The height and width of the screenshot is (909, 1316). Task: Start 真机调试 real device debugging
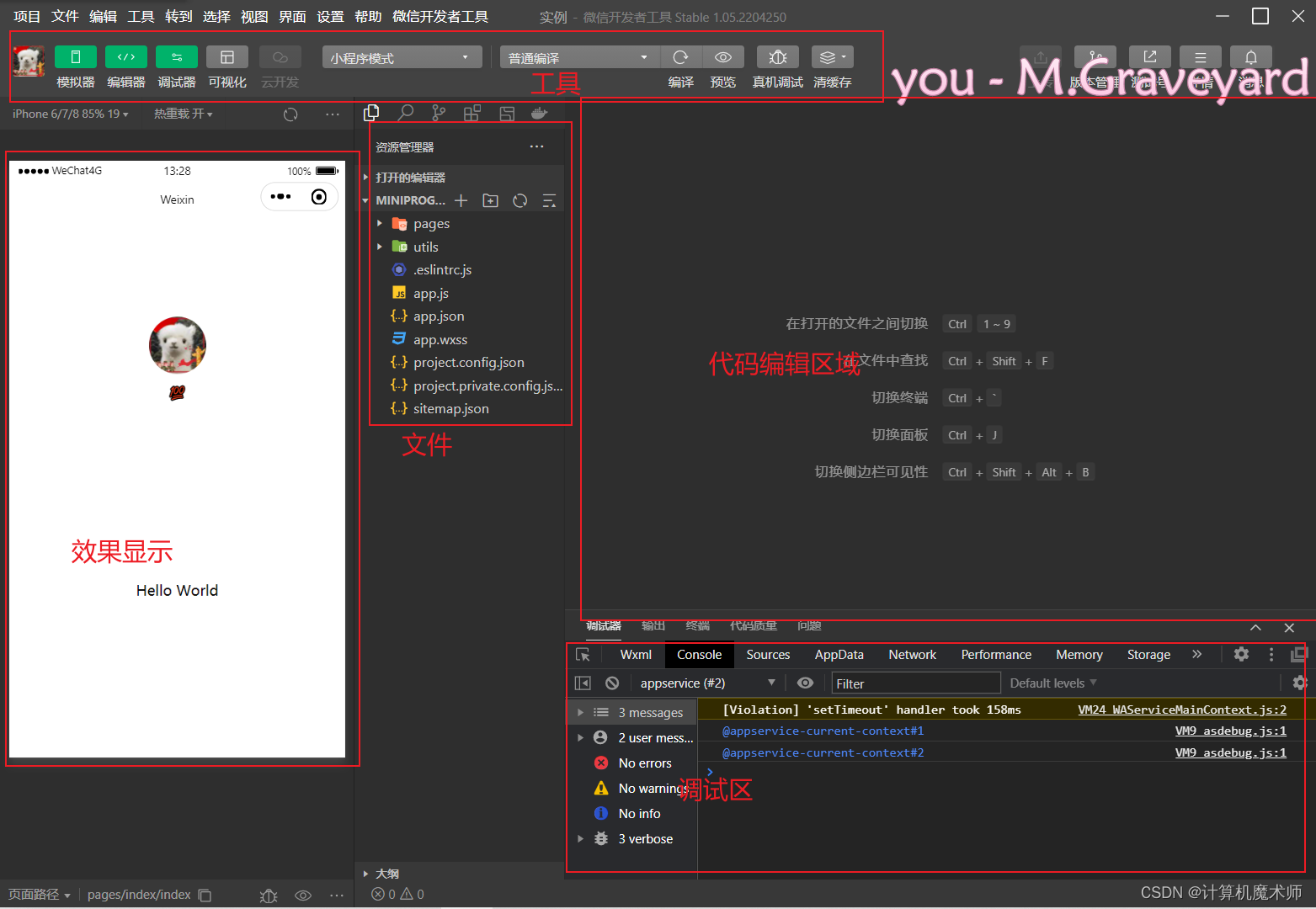(x=778, y=57)
